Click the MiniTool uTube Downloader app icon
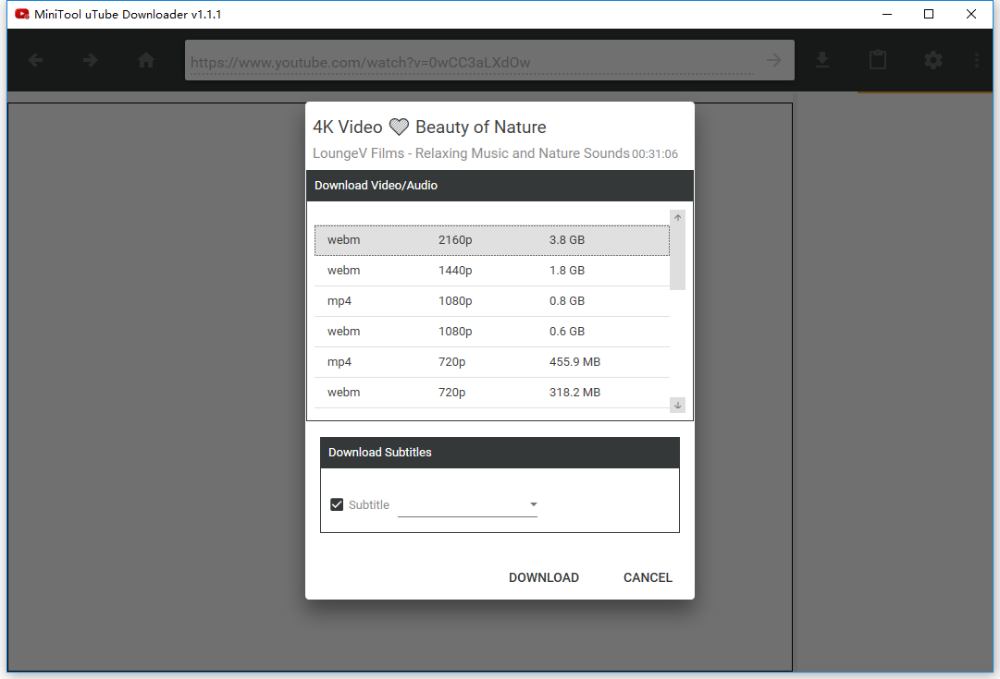1000x679 pixels. tap(22, 14)
